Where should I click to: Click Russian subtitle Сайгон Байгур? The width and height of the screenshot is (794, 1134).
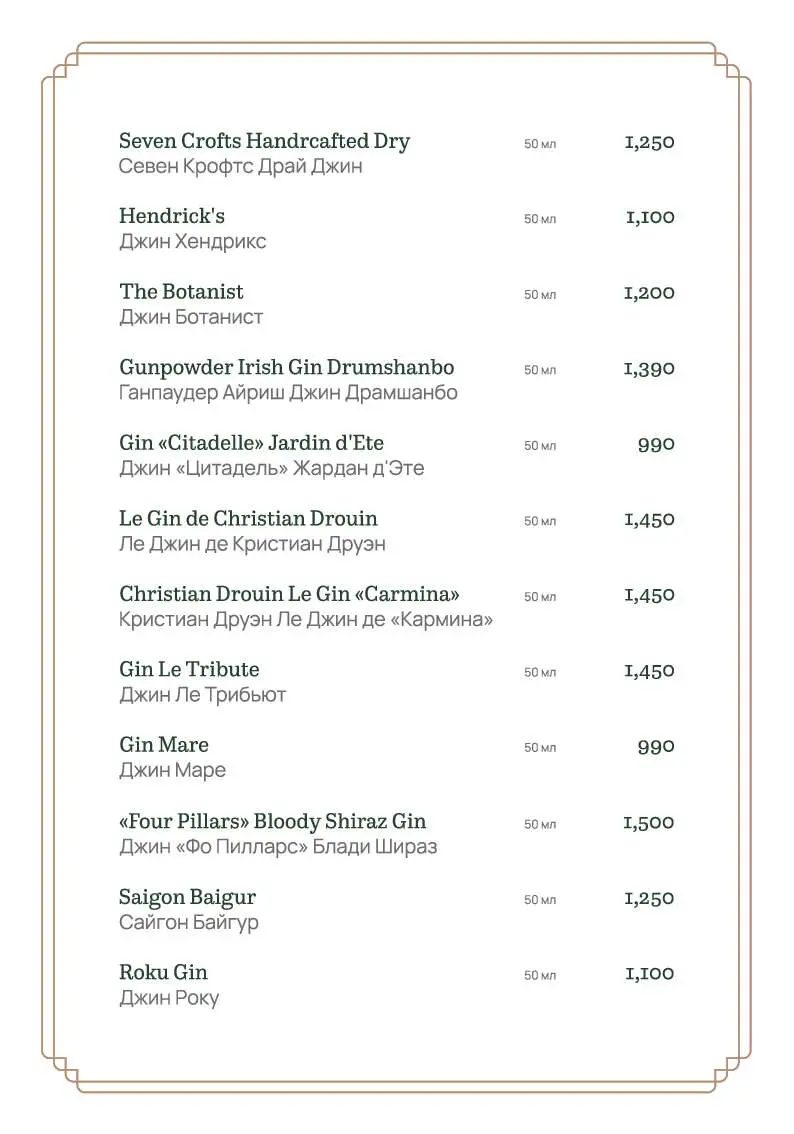click(x=189, y=923)
